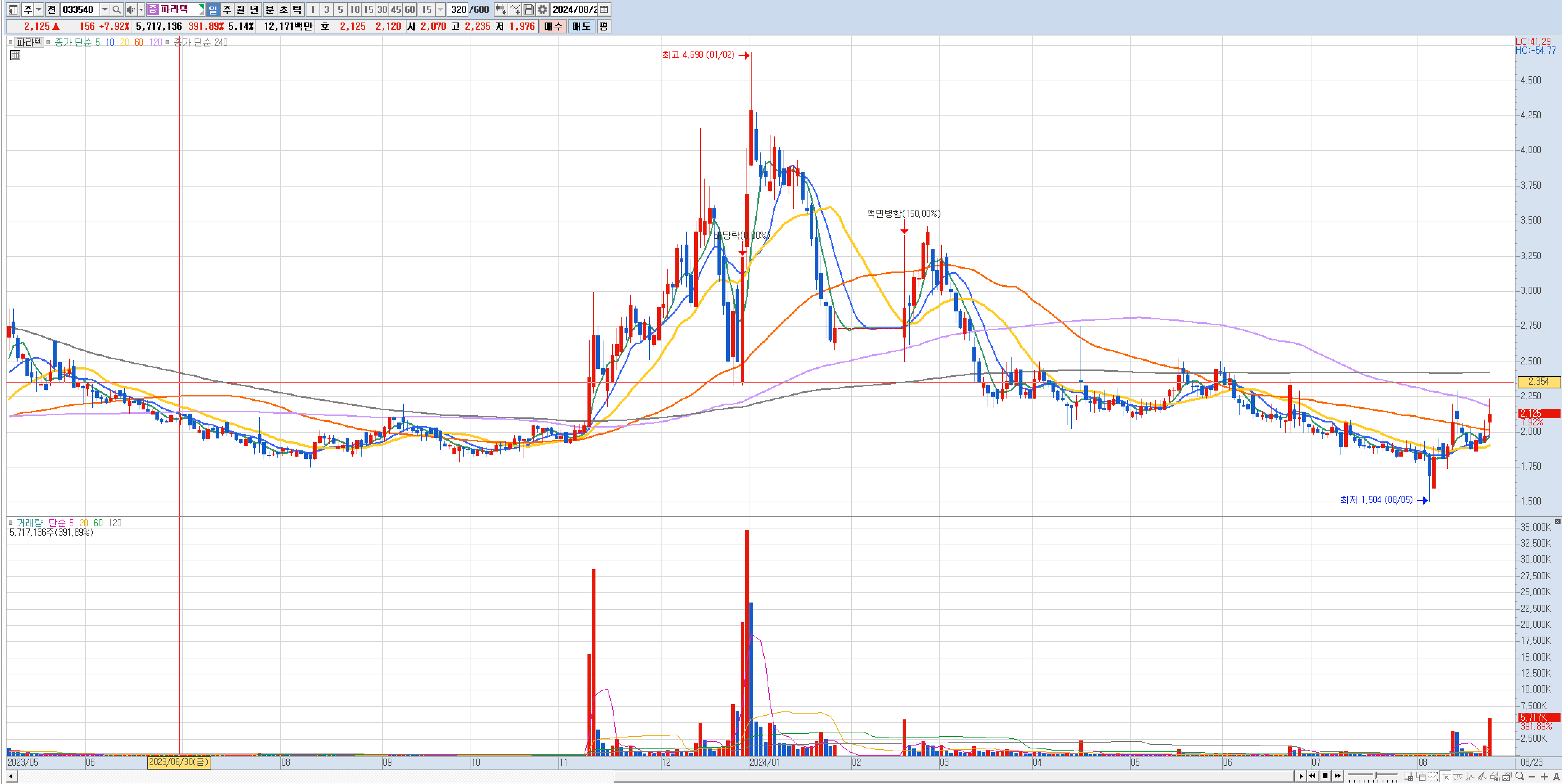This screenshot has width=1562, height=784.
Task: Open the 15-minute interval dropdown arrow
Action: (441, 10)
